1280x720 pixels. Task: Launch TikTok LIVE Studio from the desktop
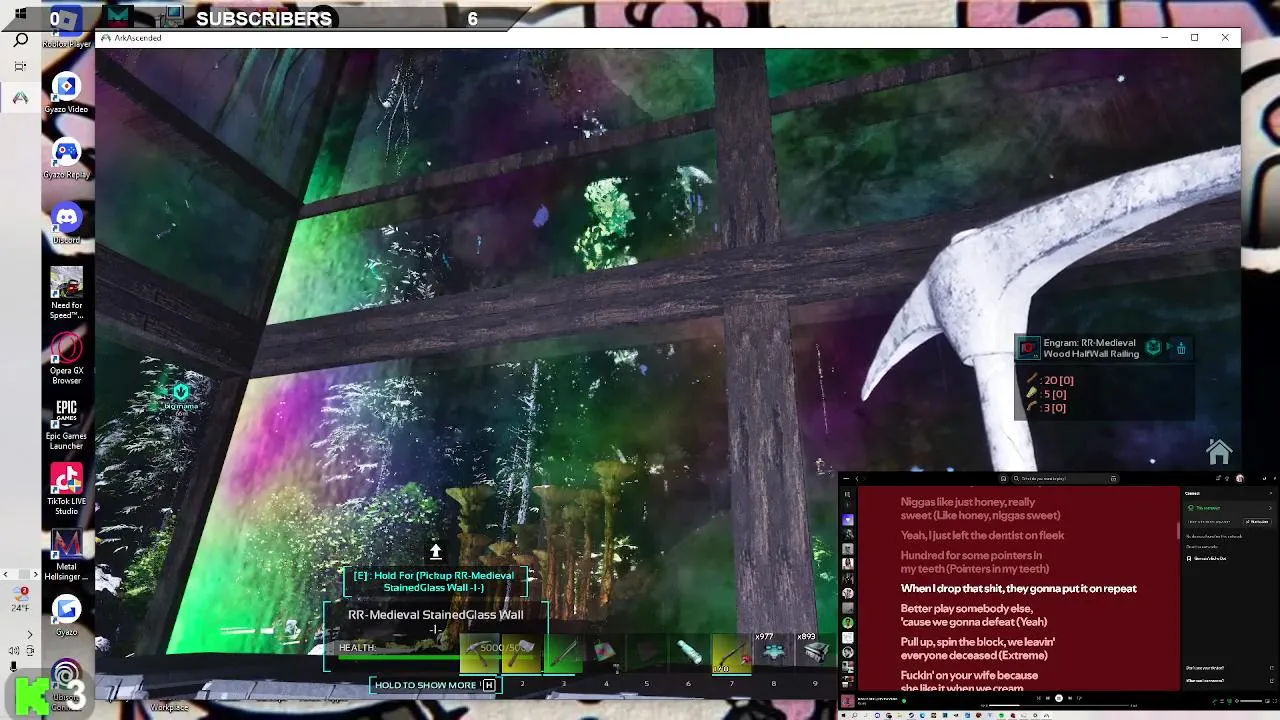coord(66,490)
